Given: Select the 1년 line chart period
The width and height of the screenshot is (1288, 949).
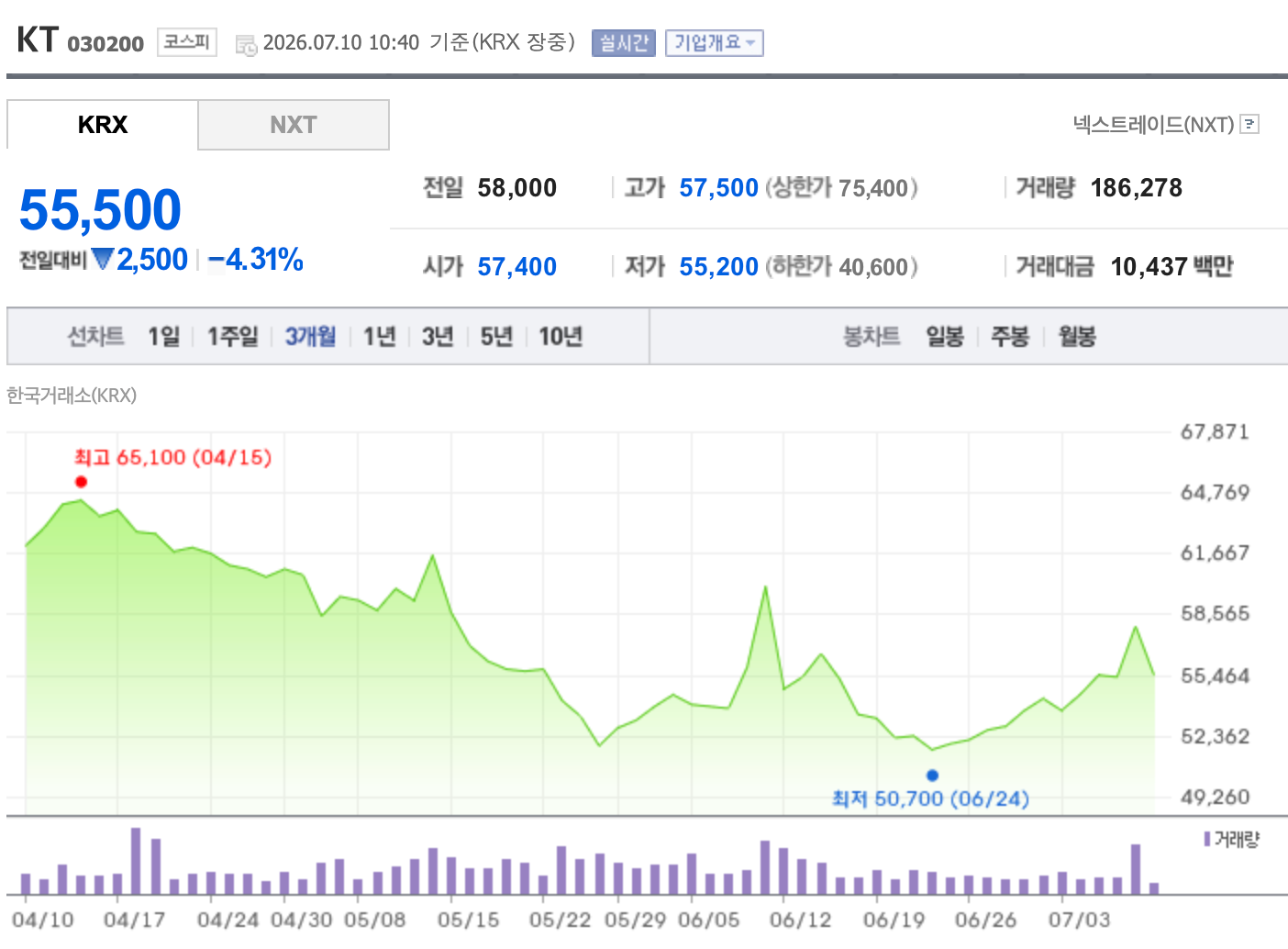Looking at the screenshot, I should (379, 337).
